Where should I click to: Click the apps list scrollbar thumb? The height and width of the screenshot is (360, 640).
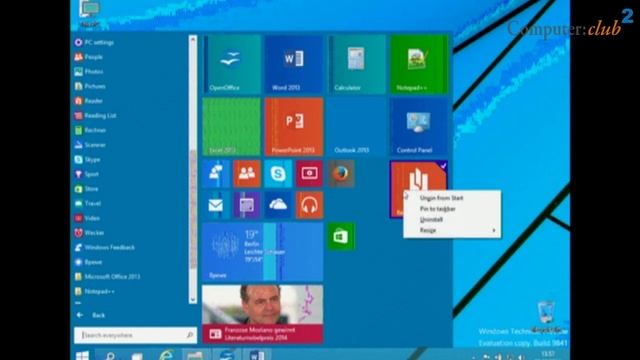click(193, 210)
